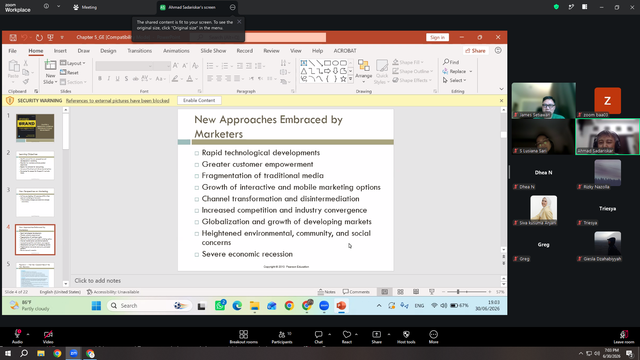Click the Italic formatting icon

pyautogui.click(x=109, y=79)
